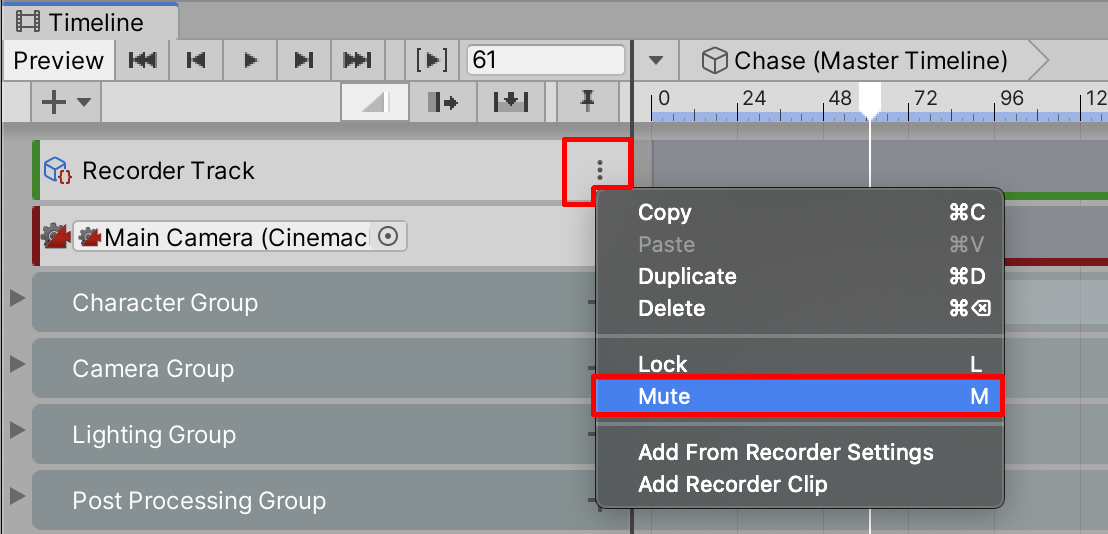Play the timeline

(250, 61)
